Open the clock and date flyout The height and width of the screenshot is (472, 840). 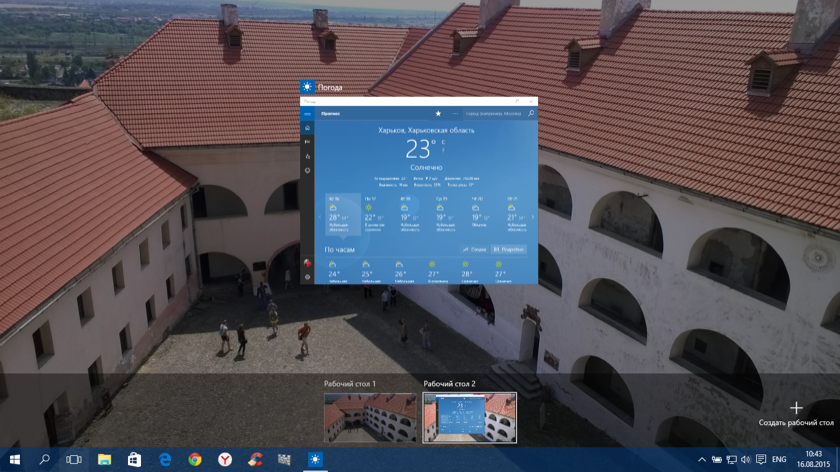click(x=814, y=459)
